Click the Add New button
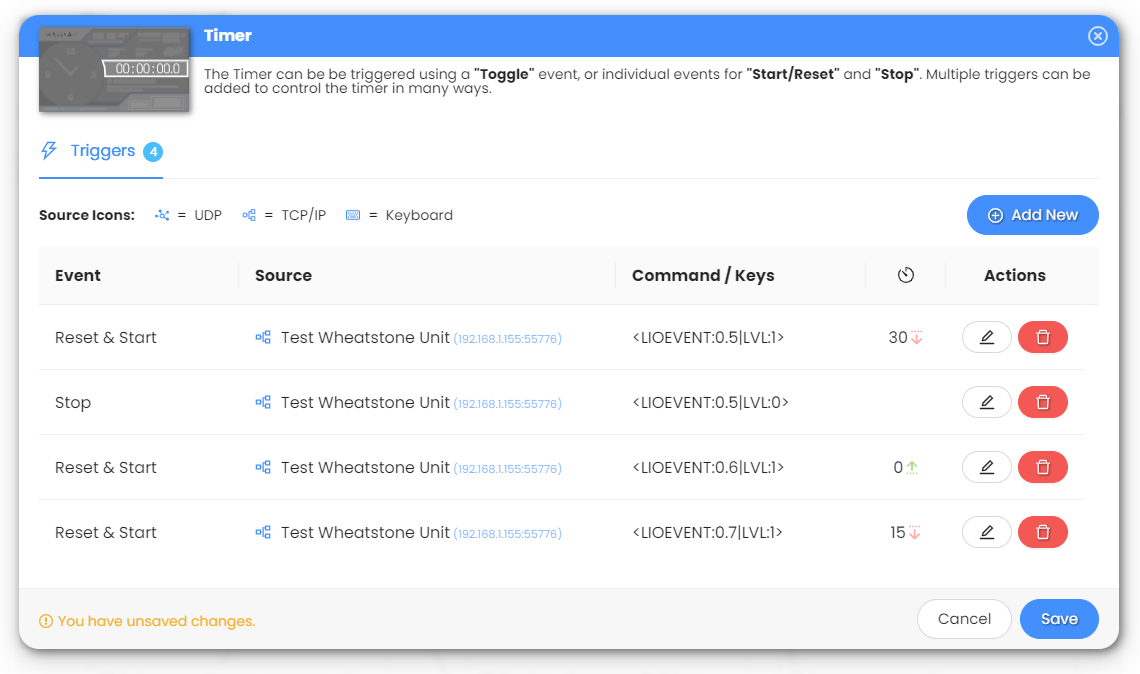 coord(1032,215)
